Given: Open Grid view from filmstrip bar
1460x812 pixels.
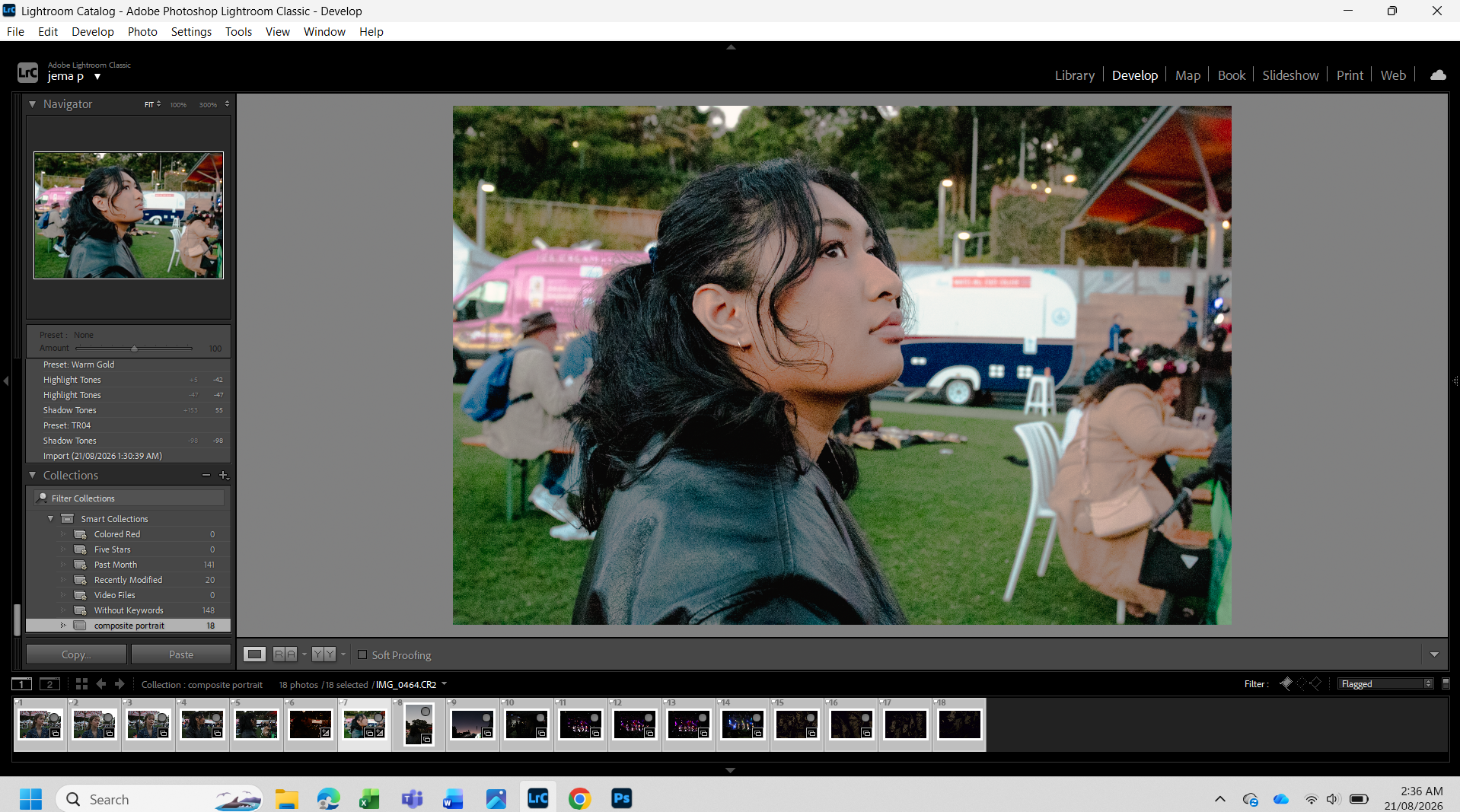Looking at the screenshot, I should pos(81,684).
